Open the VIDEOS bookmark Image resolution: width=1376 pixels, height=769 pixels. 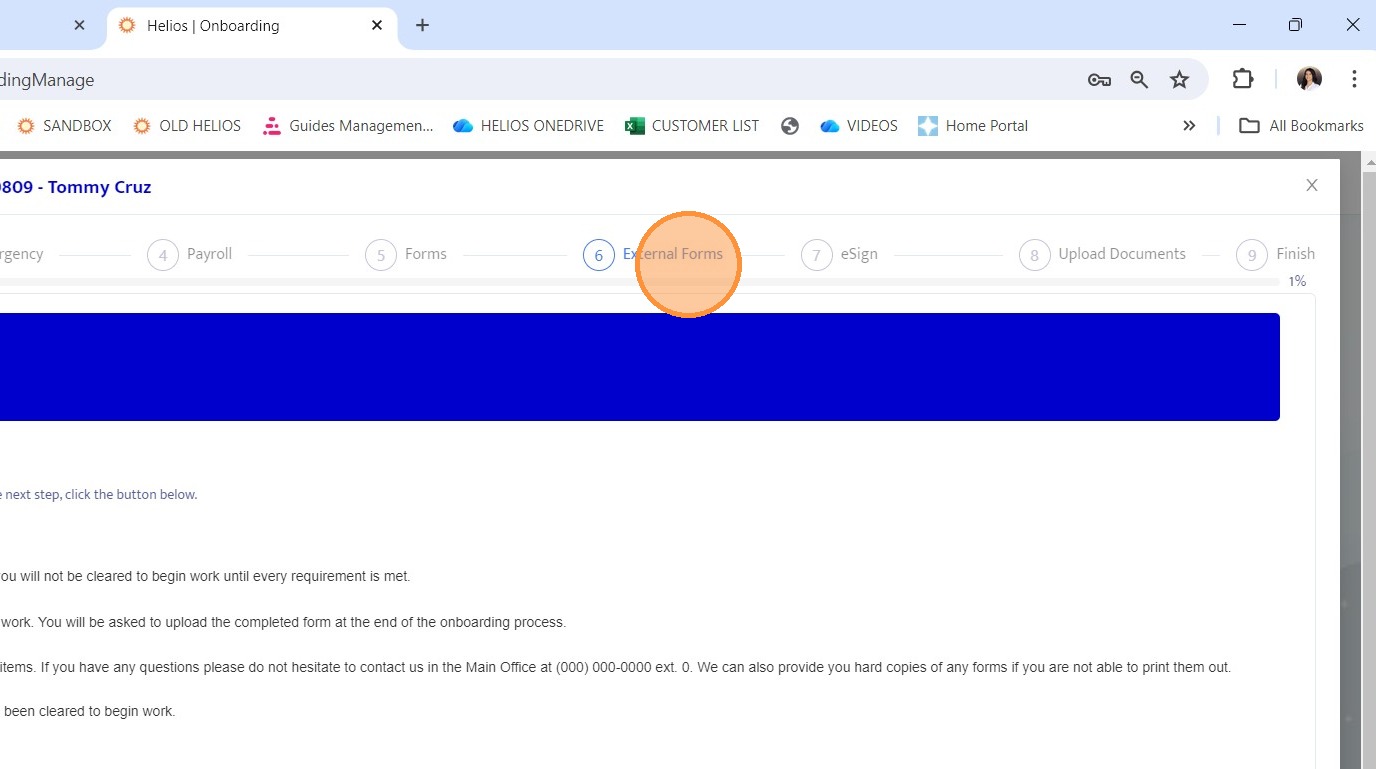858,126
